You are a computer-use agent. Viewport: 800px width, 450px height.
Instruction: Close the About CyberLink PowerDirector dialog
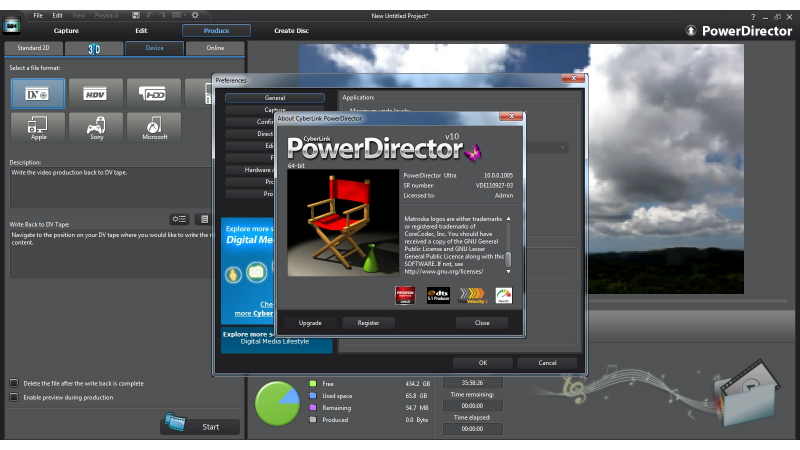coord(511,116)
